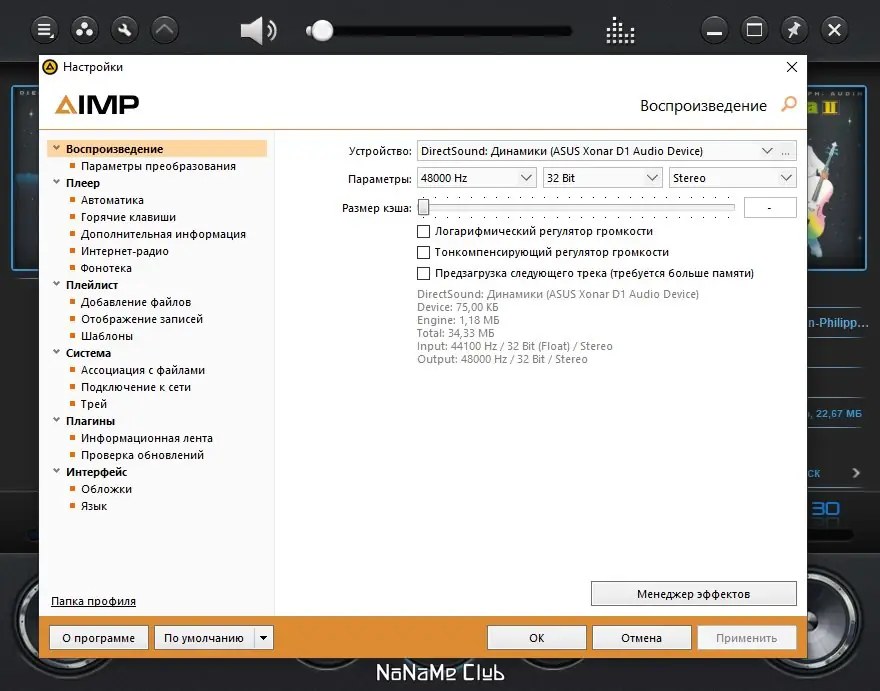This screenshot has height=691, width=880.
Task: Click the search magnifier in settings
Action: [x=789, y=104]
